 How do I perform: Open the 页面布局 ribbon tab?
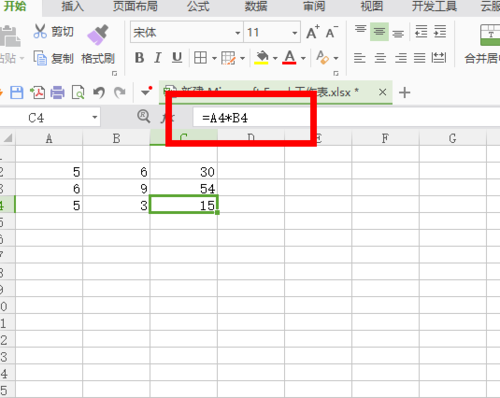(135, 7)
